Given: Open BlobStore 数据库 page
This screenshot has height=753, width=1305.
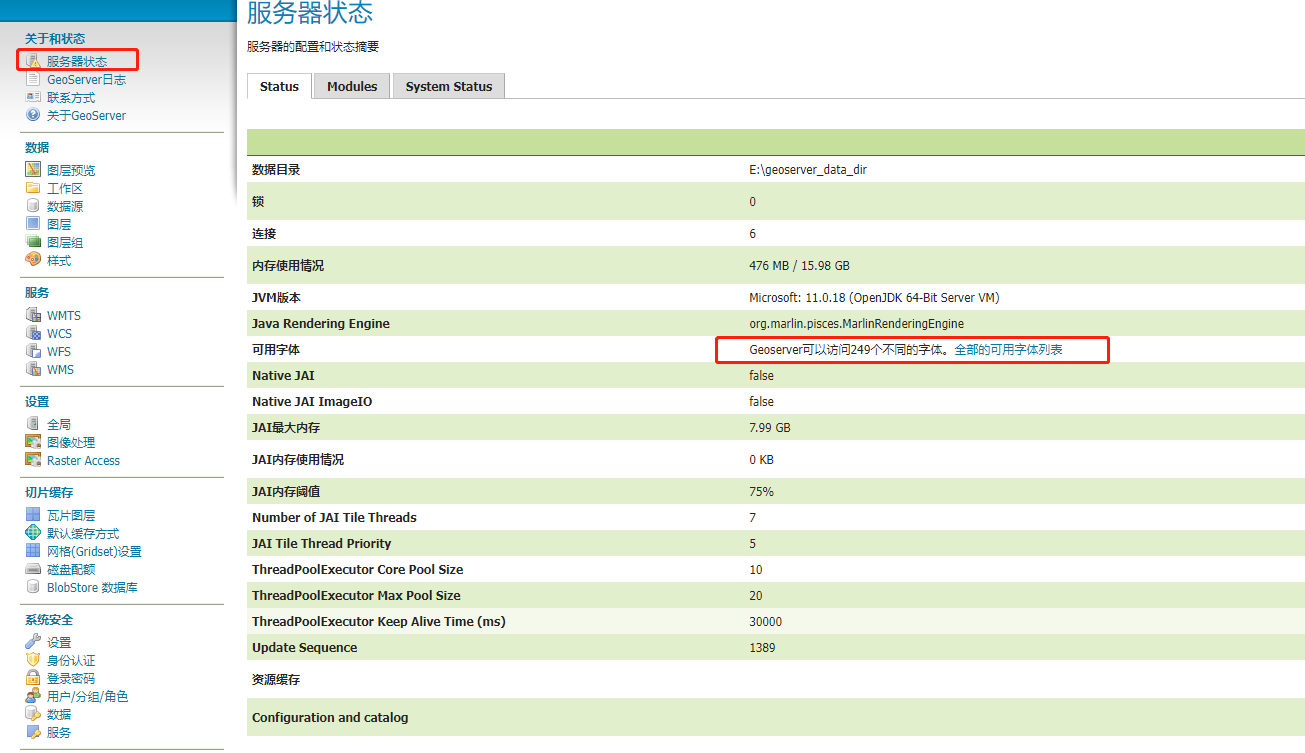Looking at the screenshot, I should click(92, 588).
